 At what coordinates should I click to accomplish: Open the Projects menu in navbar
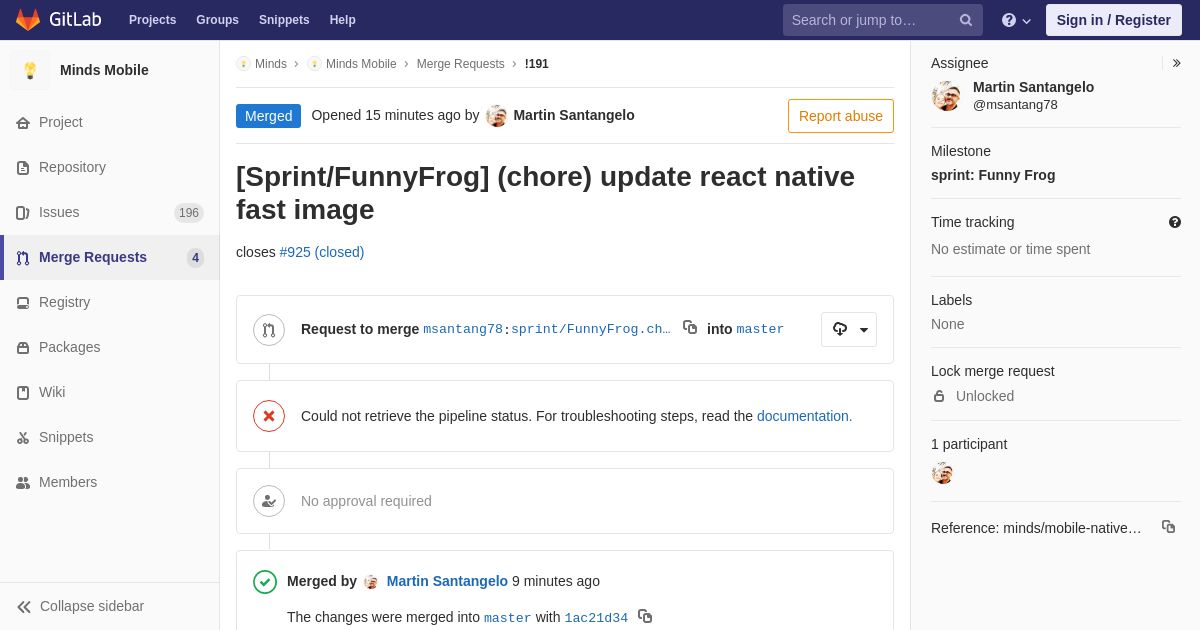coord(152,20)
